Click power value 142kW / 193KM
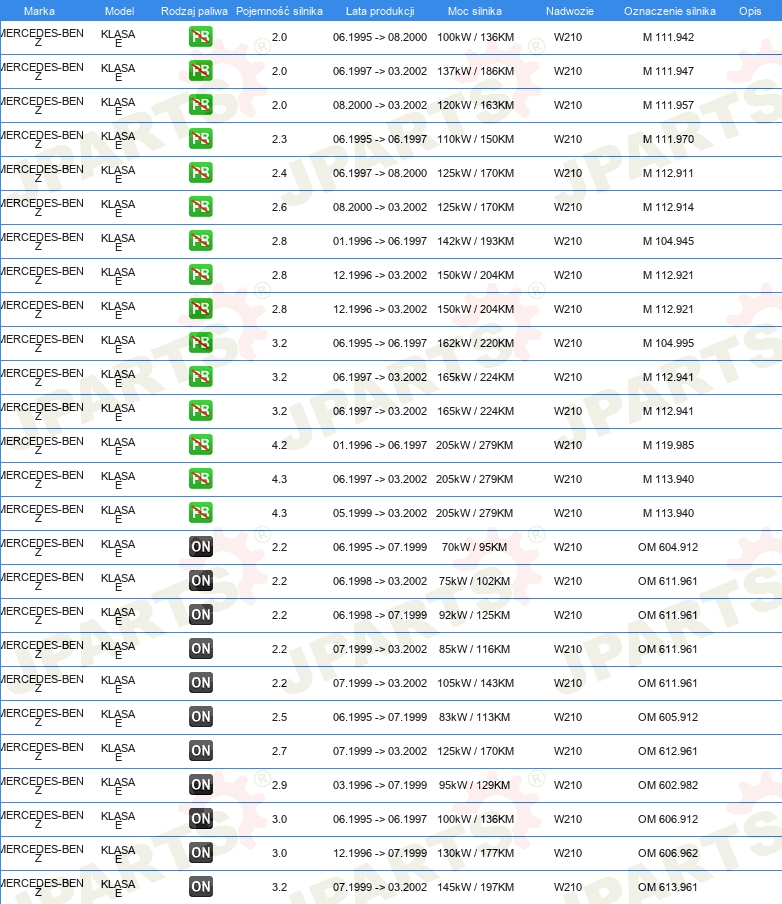 (475, 241)
